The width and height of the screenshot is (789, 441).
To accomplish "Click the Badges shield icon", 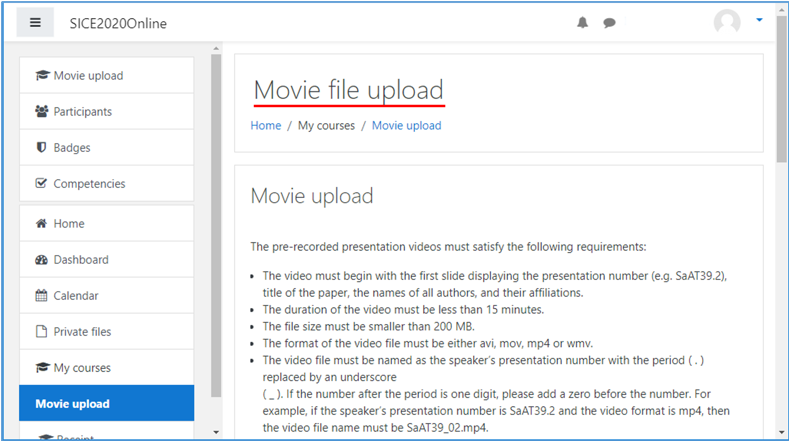I will click(x=41, y=148).
